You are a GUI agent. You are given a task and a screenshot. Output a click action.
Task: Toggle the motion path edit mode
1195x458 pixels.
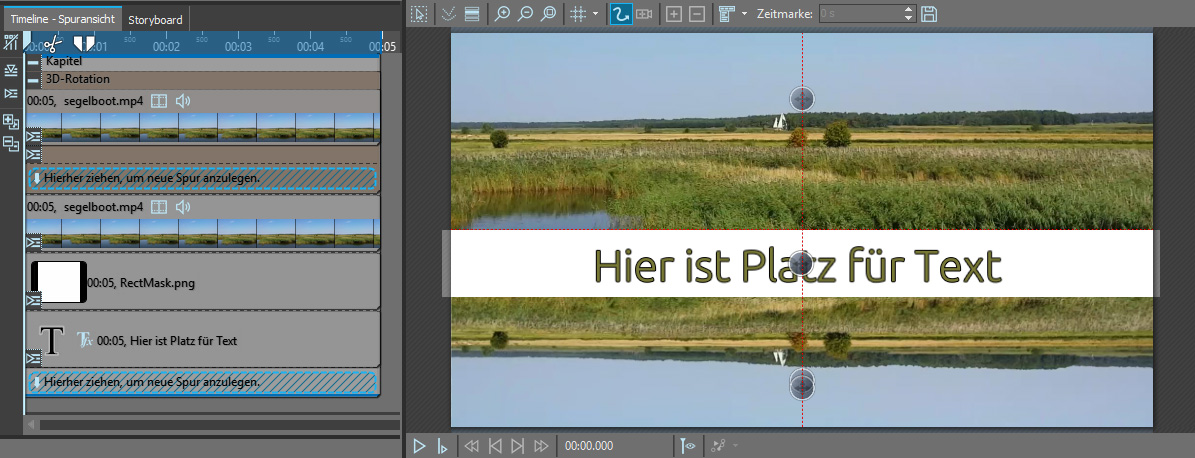pos(621,14)
